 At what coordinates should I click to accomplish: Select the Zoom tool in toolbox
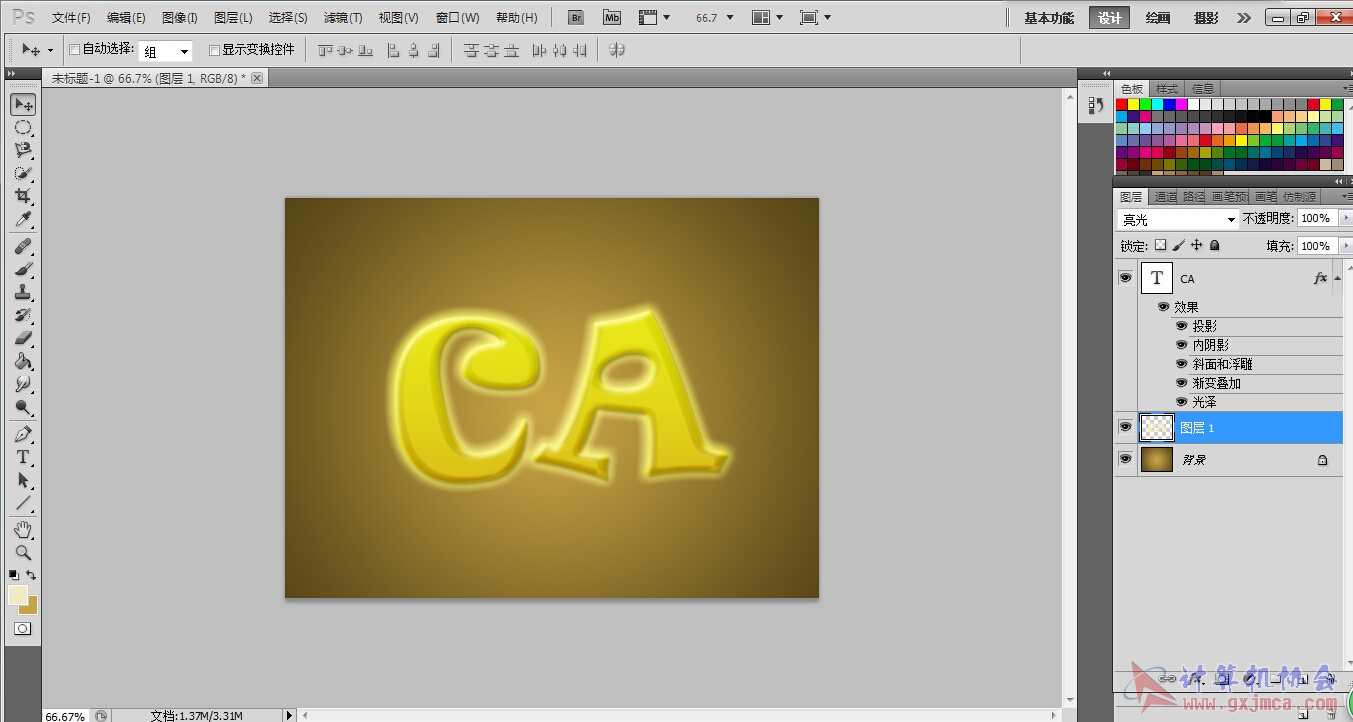click(22, 552)
